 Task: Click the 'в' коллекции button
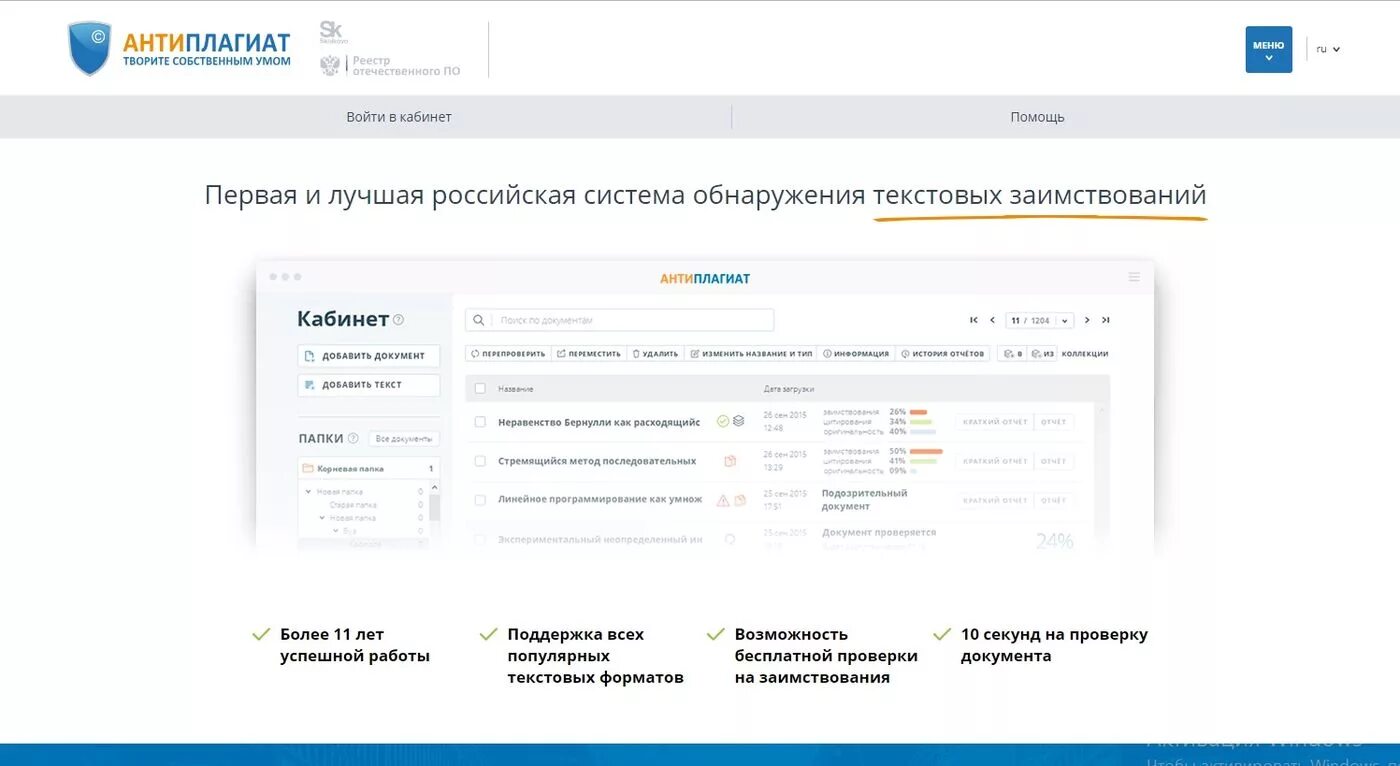click(x=1012, y=353)
